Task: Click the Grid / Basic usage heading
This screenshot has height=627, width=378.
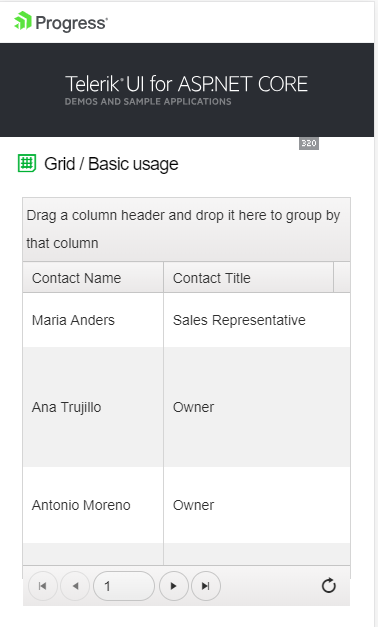Action: [x=111, y=164]
